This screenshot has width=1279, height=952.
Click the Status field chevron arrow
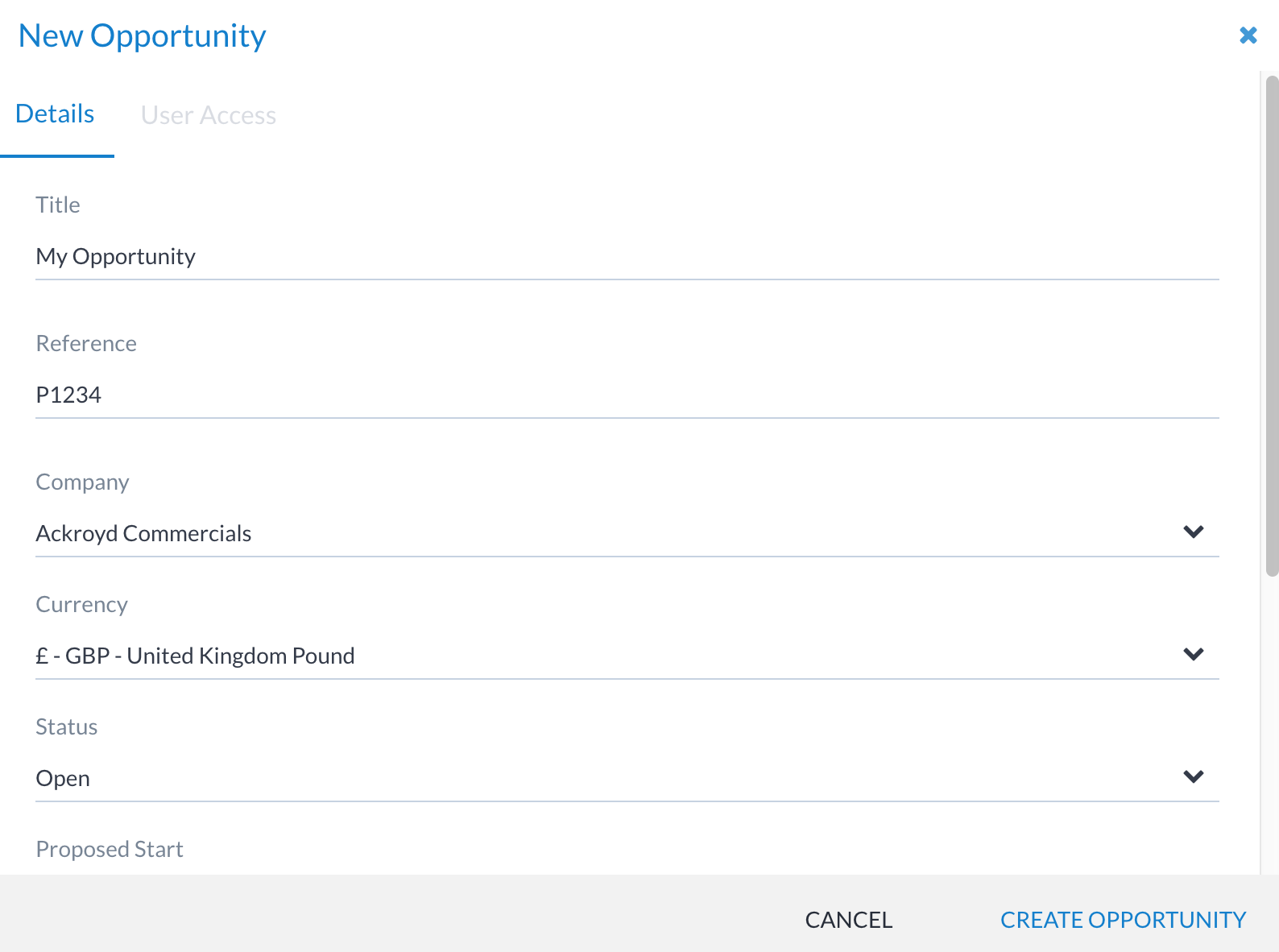coord(1193,776)
